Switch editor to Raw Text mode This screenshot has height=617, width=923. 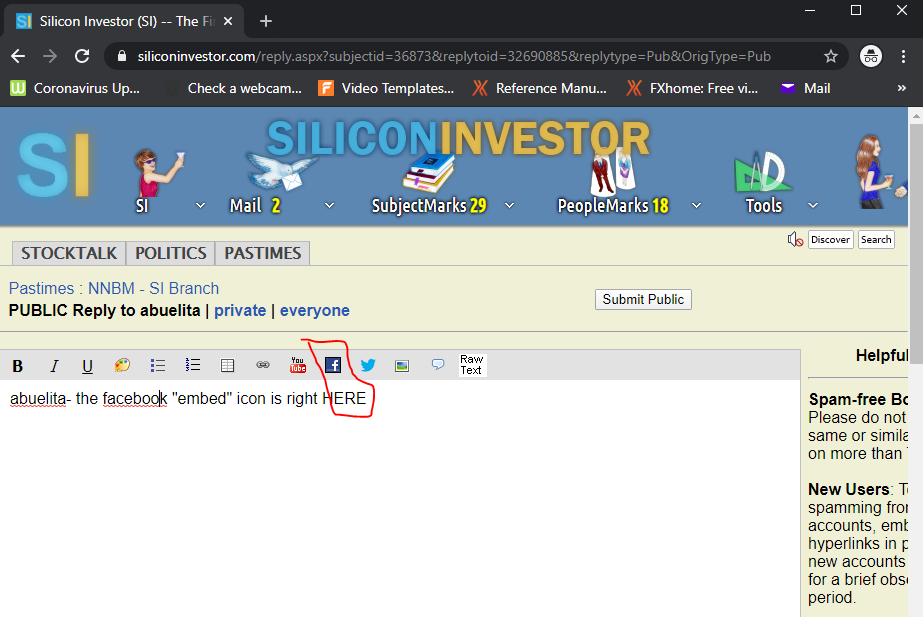point(472,365)
